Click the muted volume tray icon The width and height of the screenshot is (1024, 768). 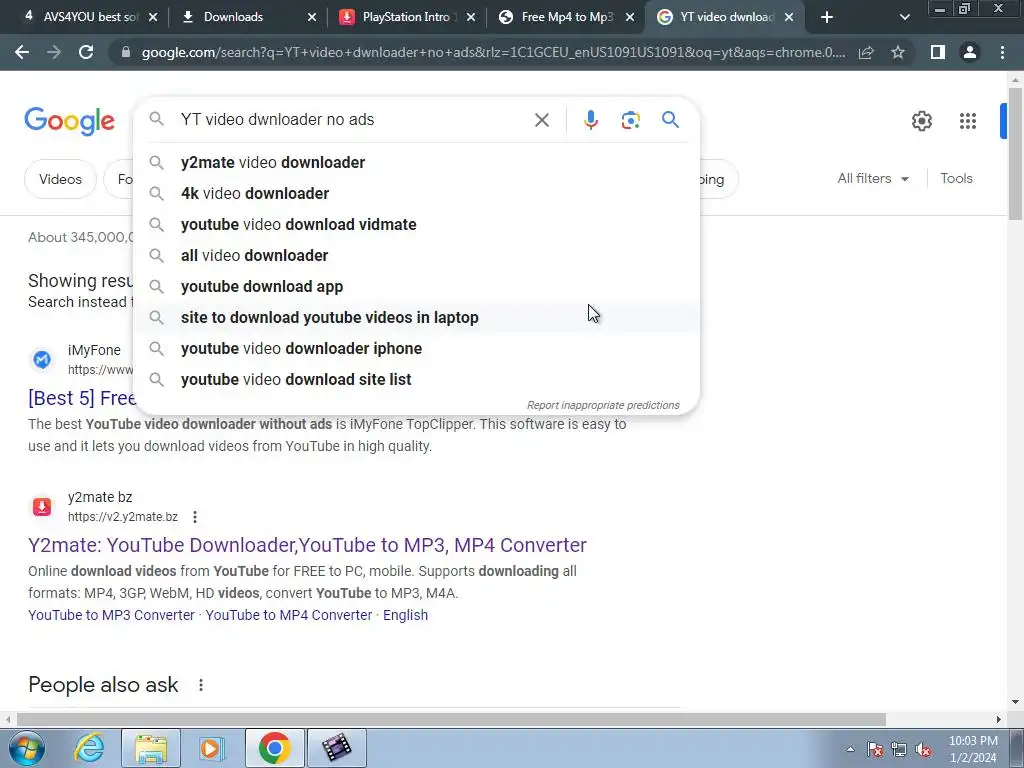click(x=923, y=750)
